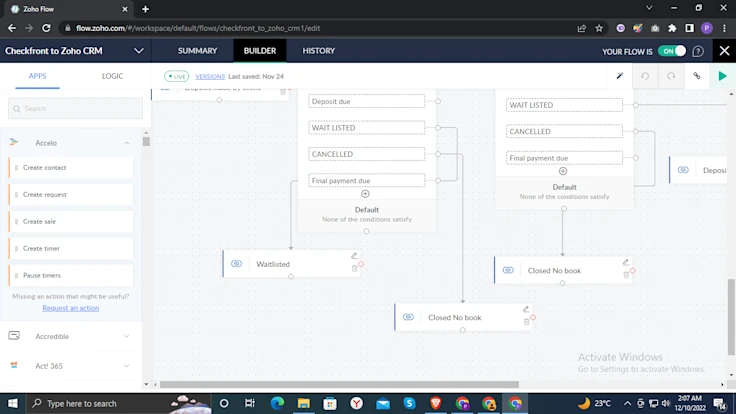Click the Waitlisted node Zoho CRM icon
Screen dimensions: 736x414
[x=237, y=264]
